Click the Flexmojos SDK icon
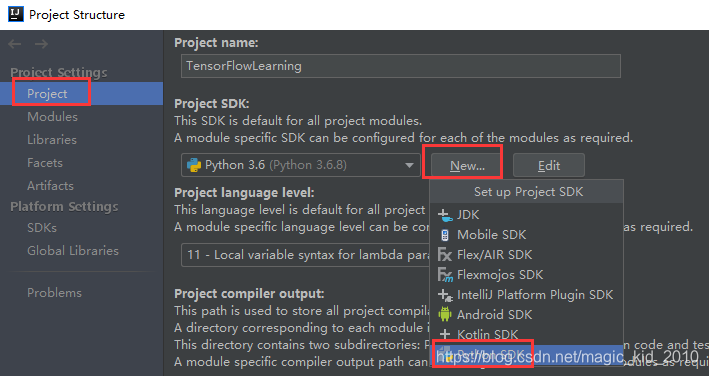709x376 pixels. (x=445, y=275)
